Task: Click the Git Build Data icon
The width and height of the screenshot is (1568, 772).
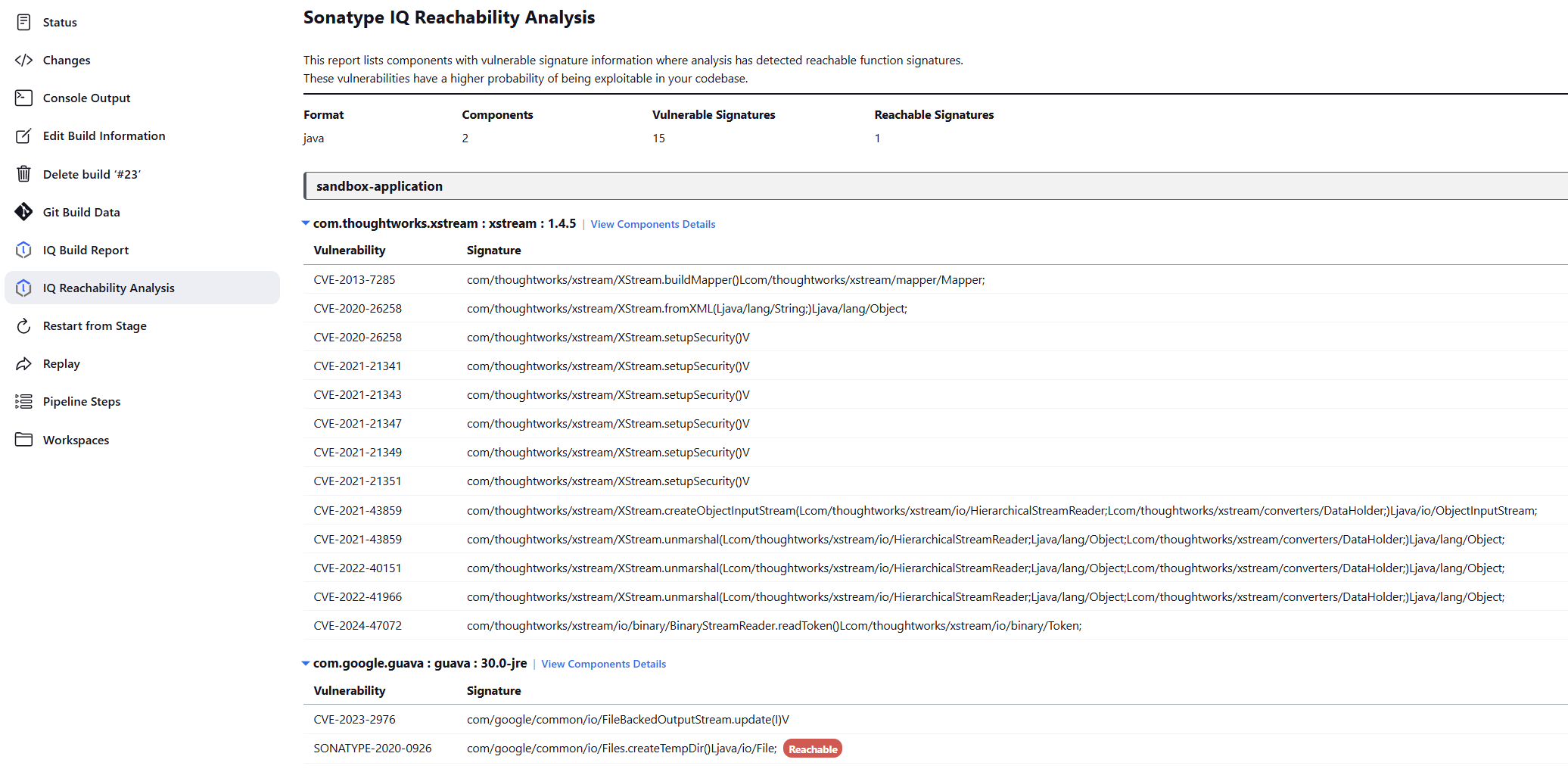Action: (x=23, y=212)
